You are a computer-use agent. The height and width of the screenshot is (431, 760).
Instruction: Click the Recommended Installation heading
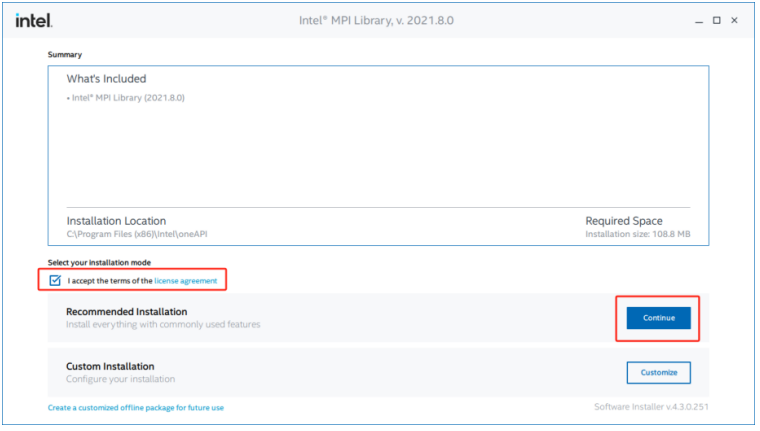pyautogui.click(x=127, y=312)
